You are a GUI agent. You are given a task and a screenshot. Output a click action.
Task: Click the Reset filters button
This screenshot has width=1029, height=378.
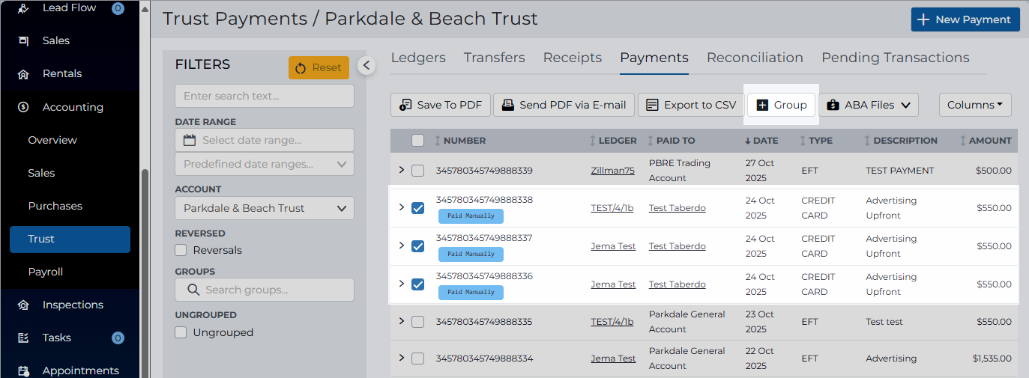318,68
